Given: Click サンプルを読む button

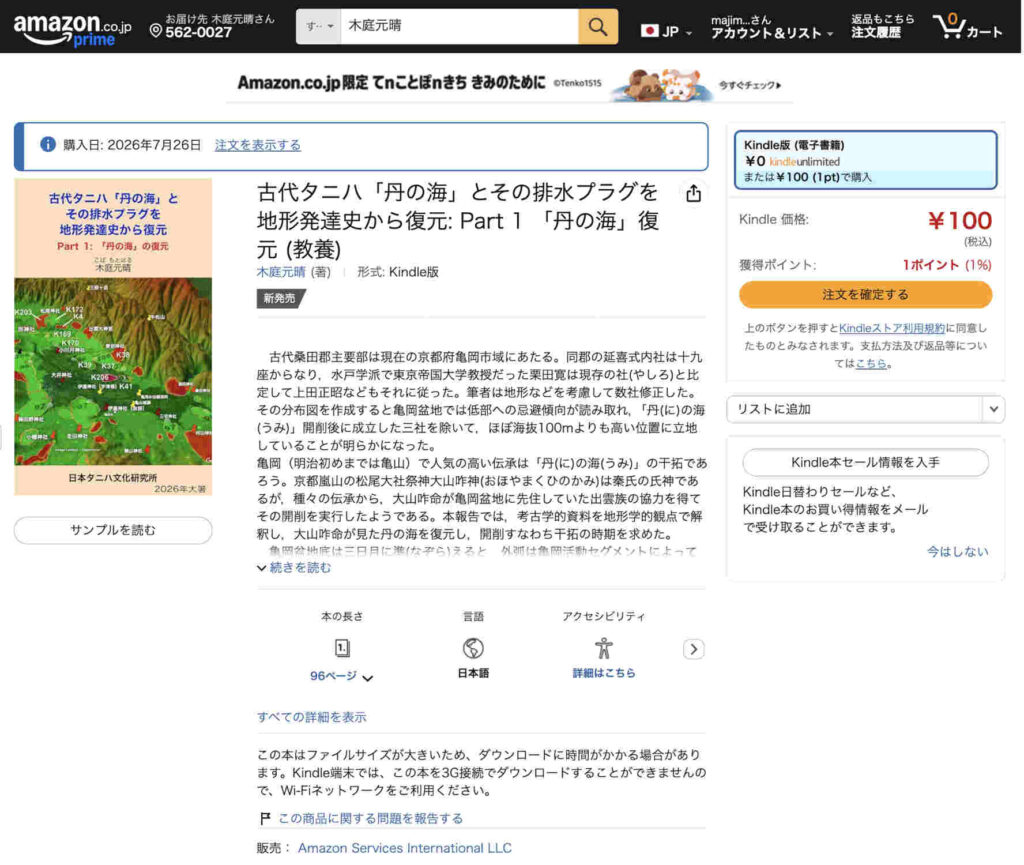Looking at the screenshot, I should (x=113, y=530).
